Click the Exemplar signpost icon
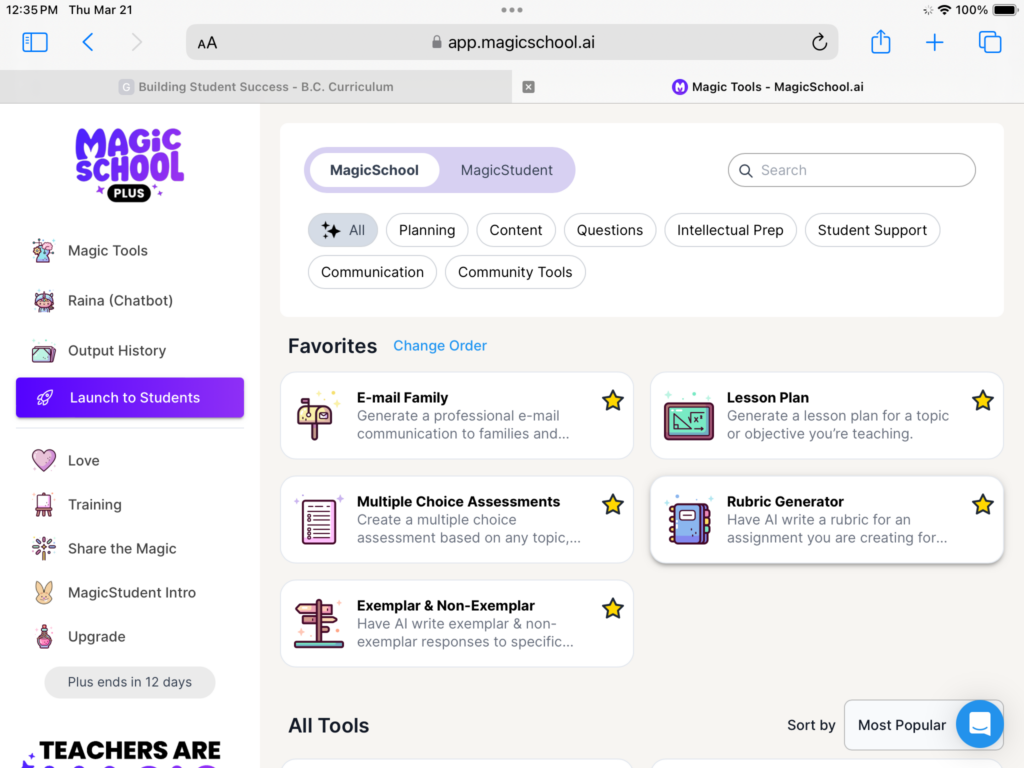1024x768 pixels. tap(319, 624)
